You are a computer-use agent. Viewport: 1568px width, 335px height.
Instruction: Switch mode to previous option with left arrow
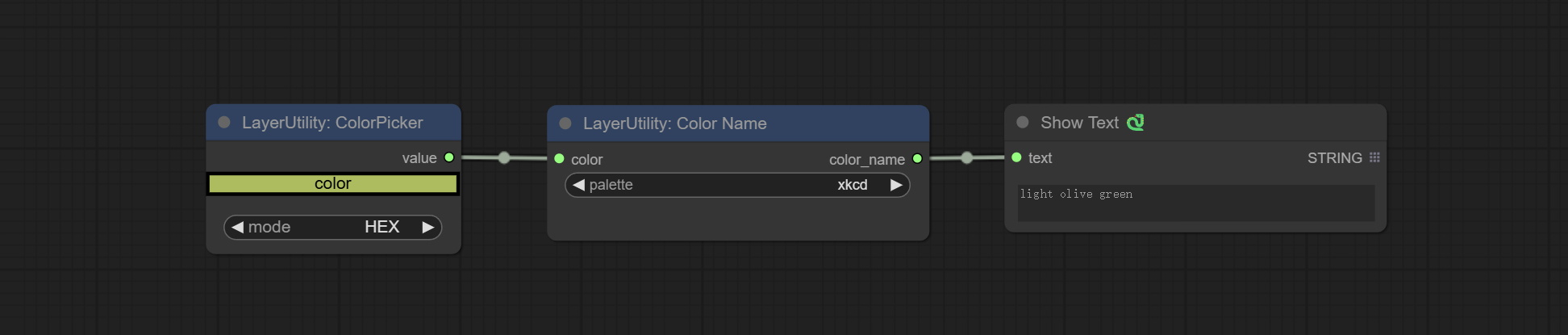click(237, 228)
